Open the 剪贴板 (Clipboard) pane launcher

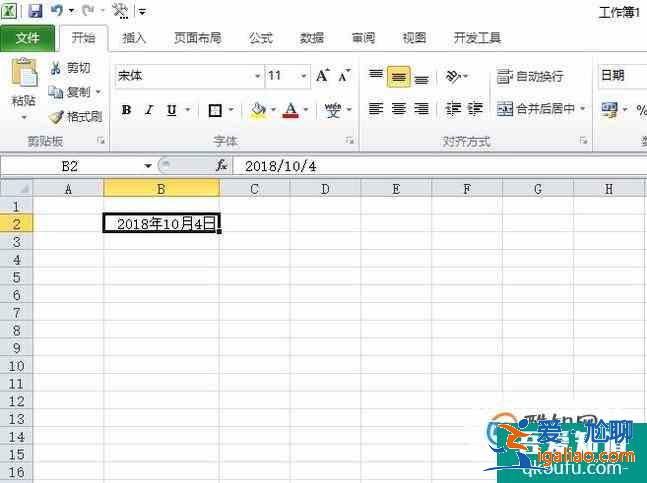click(x=100, y=141)
